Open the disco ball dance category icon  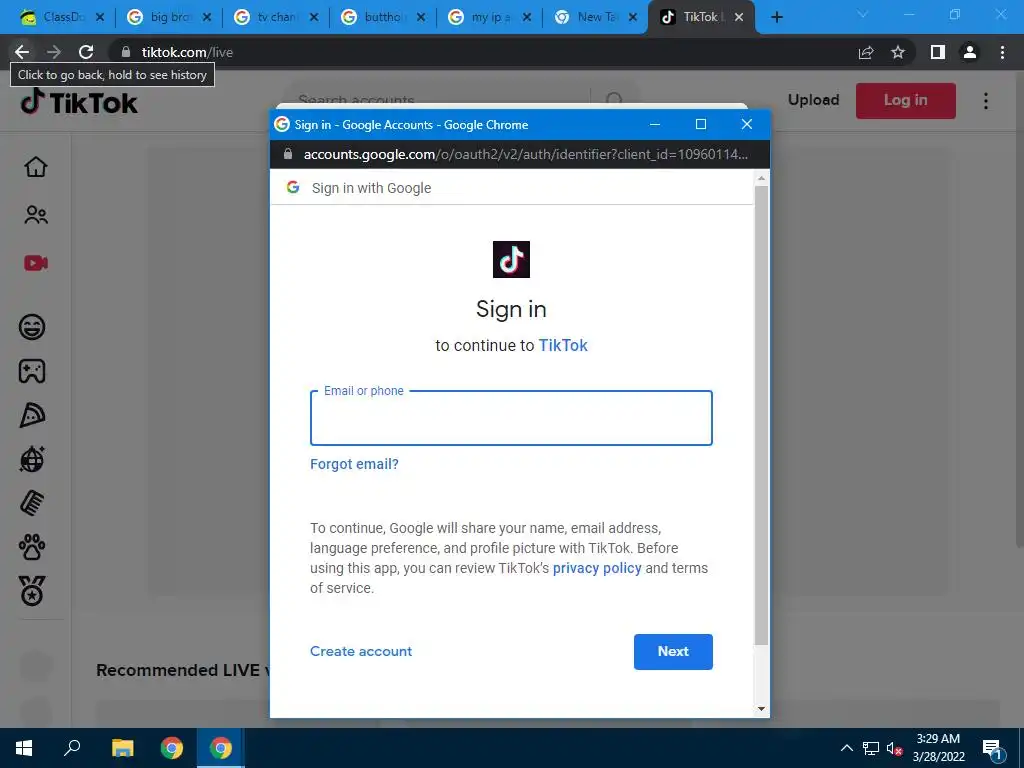[x=32, y=459]
